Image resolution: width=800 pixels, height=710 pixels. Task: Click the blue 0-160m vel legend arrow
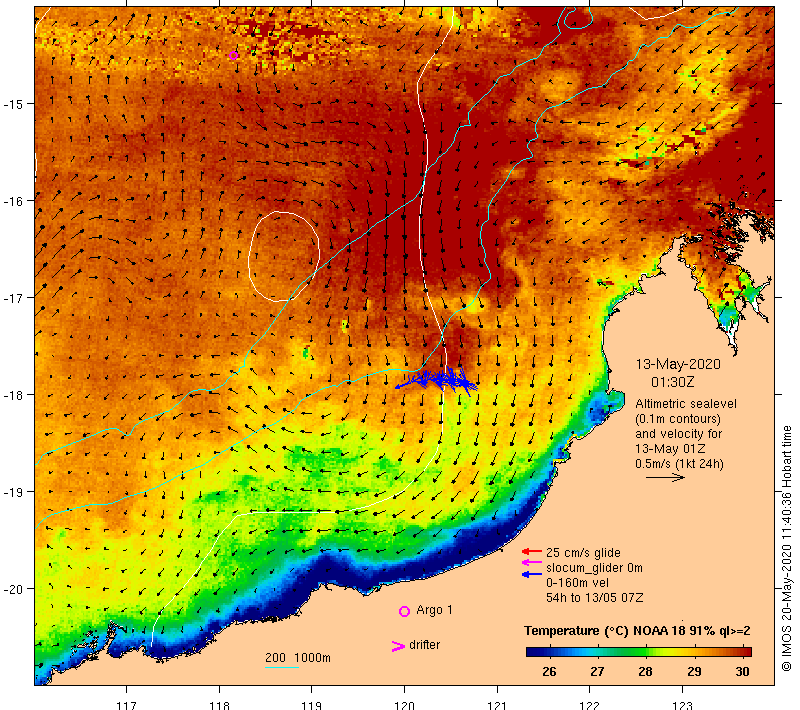(532, 575)
